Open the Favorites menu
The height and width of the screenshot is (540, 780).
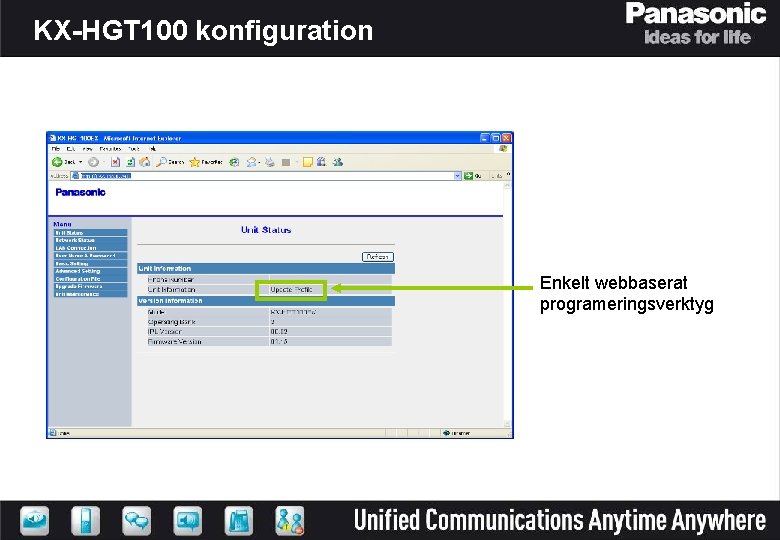[110, 149]
